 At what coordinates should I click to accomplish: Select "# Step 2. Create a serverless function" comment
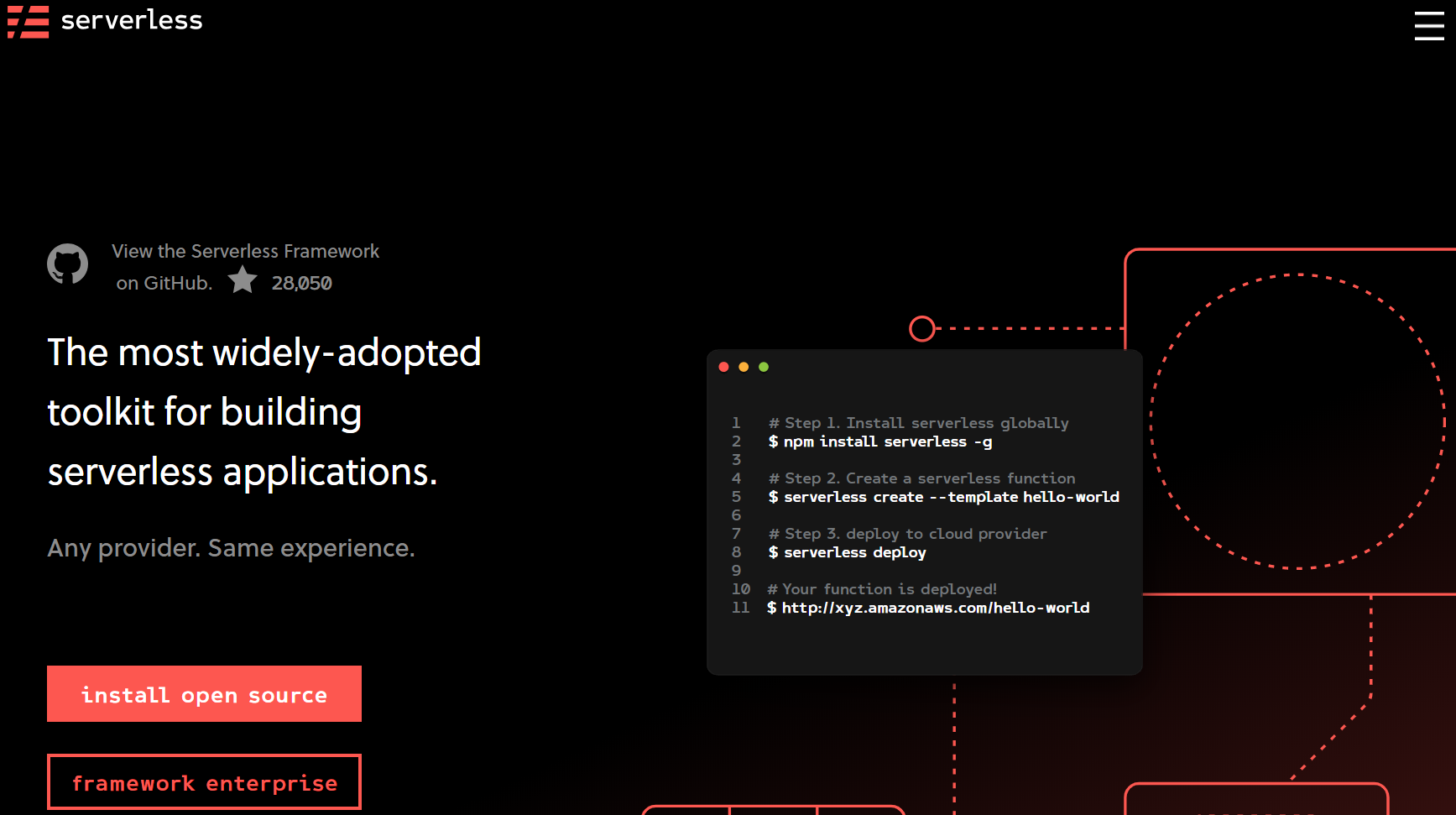point(921,478)
